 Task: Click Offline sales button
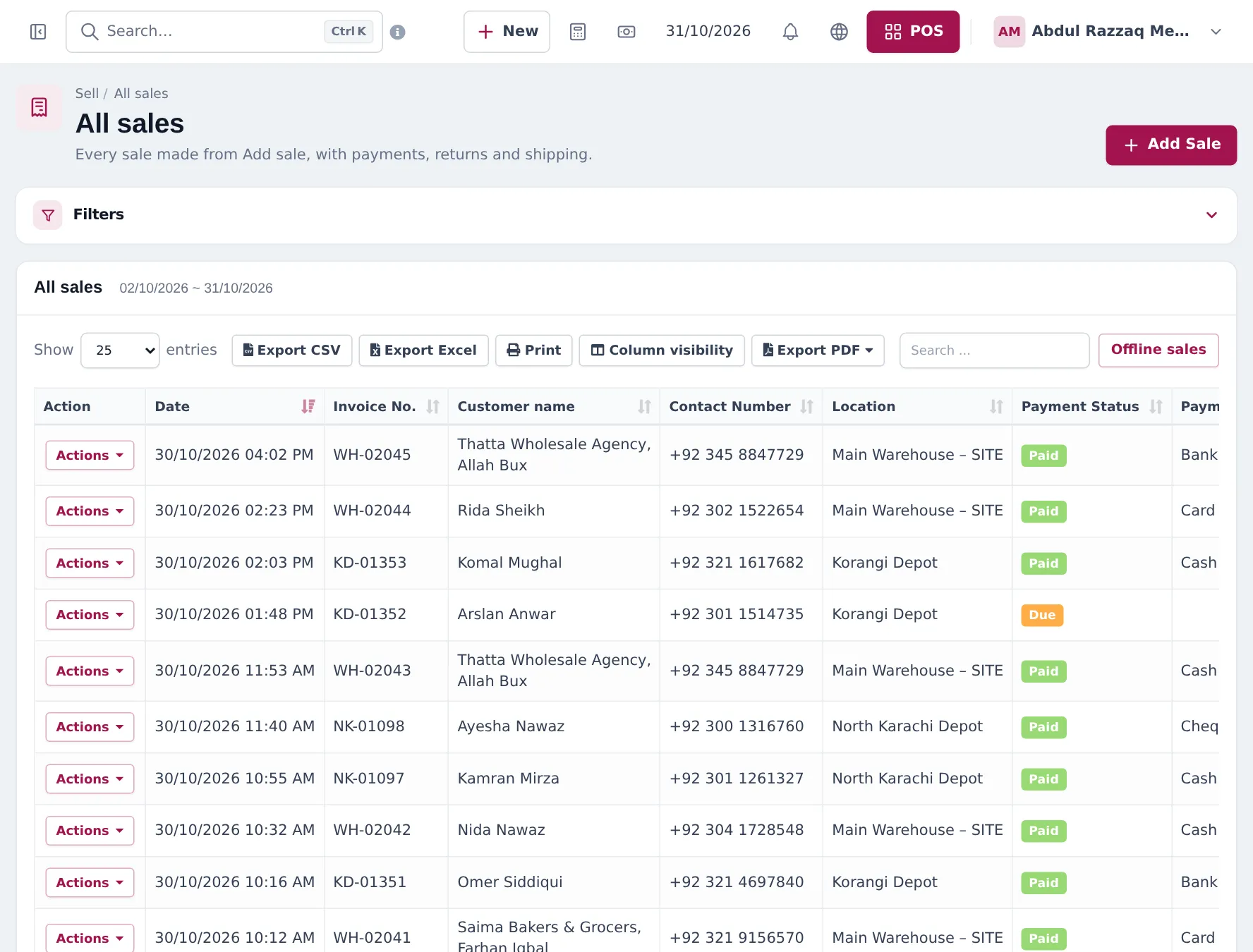click(x=1158, y=350)
